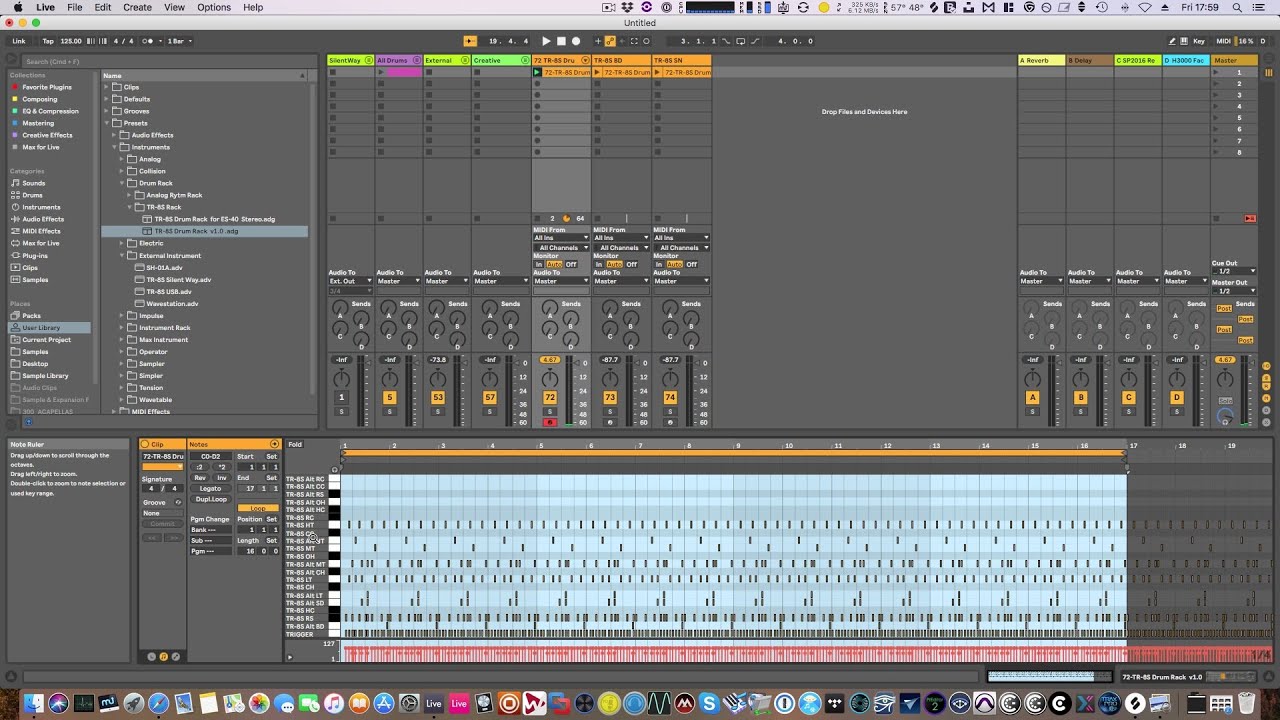This screenshot has width=1280, height=720.
Task: Select Favorite Plugins red collection
Action: [46, 87]
